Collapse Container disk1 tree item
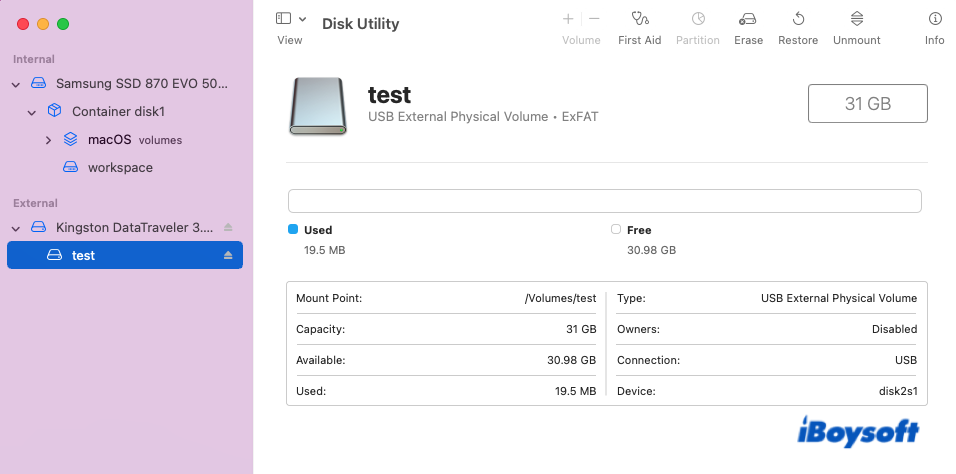Screen dimensions: 956x474 pos(32,112)
